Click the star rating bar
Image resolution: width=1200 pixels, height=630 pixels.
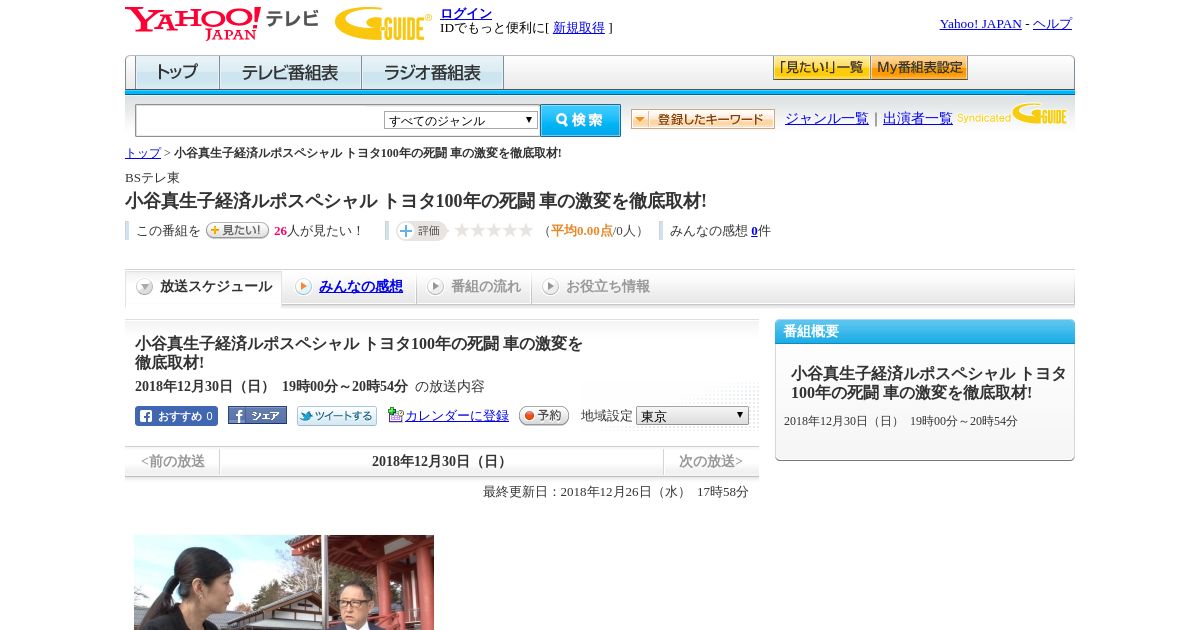pyautogui.click(x=494, y=231)
